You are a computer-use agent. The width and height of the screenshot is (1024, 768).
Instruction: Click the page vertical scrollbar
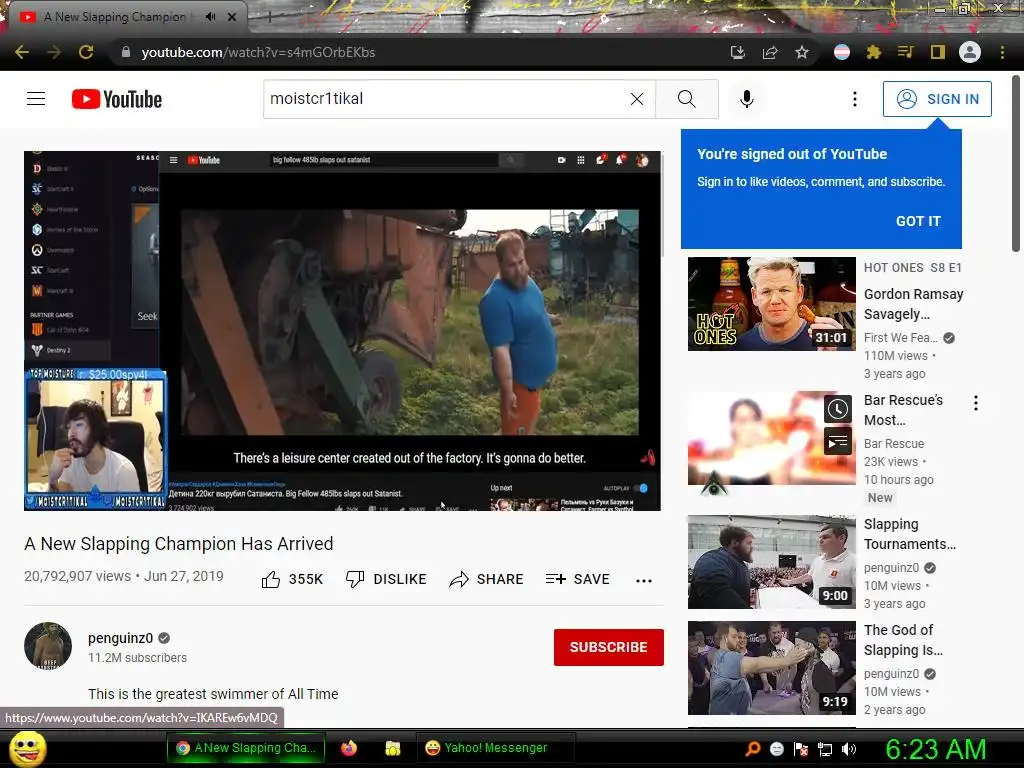[1016, 163]
